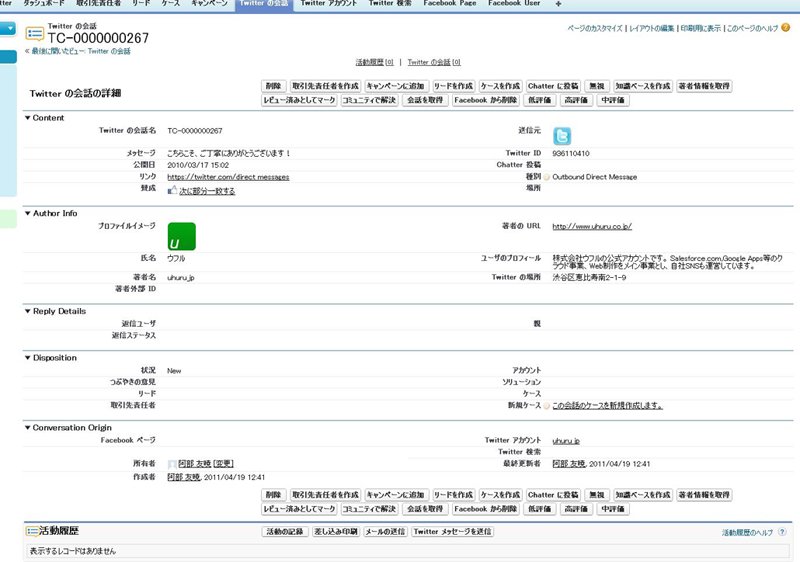This screenshot has width=800, height=562.
Task: Open the Facebook Page tab
Action: [x=449, y=3]
